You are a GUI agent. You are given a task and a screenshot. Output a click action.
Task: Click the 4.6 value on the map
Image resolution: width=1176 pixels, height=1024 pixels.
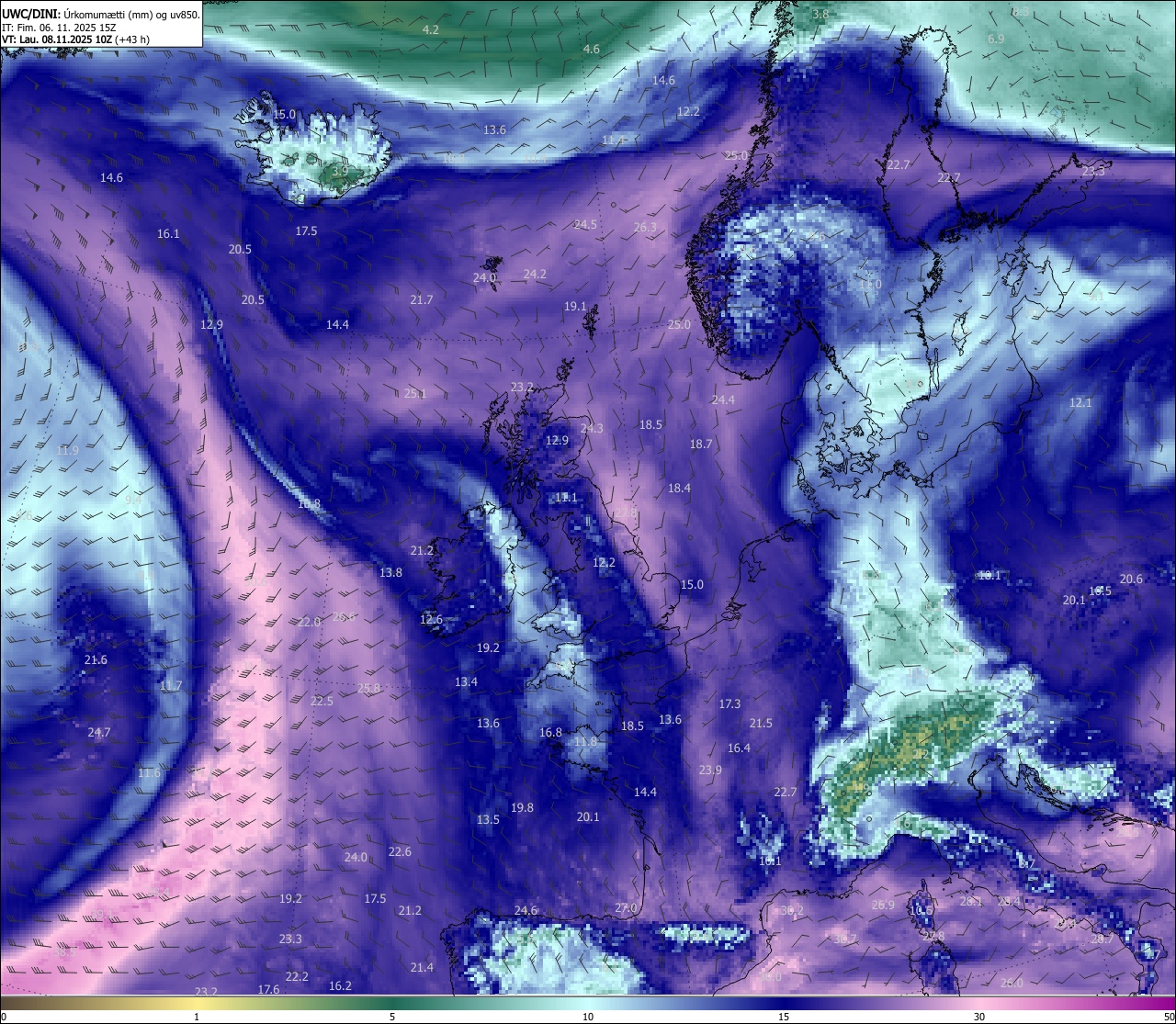[x=592, y=50]
